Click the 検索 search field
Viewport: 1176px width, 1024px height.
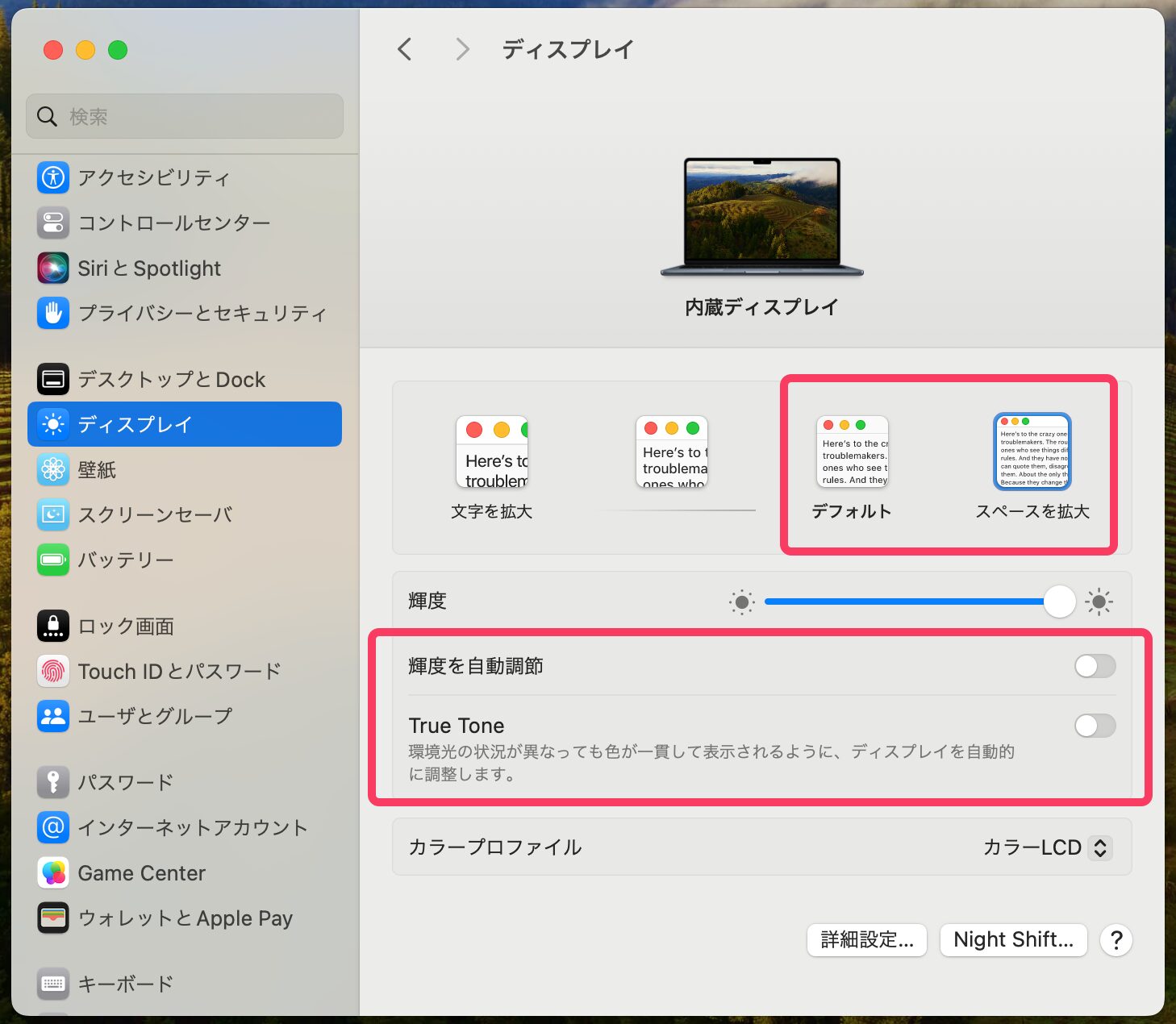186,117
